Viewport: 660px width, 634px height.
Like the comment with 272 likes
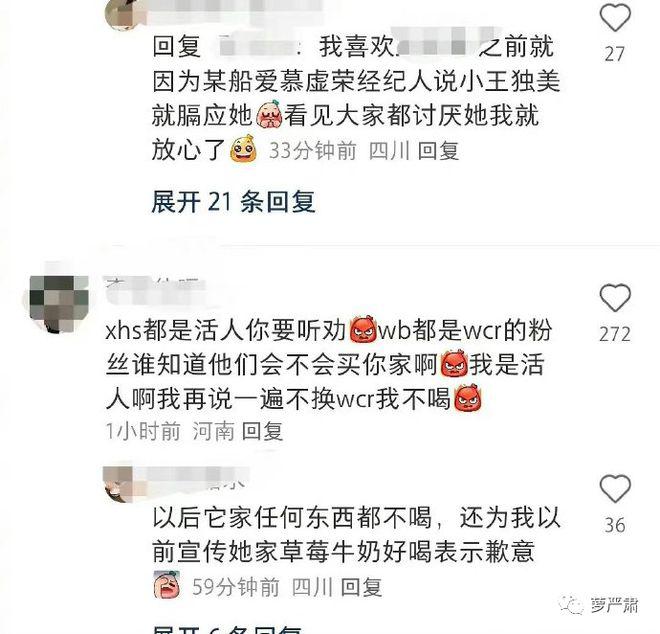tap(615, 298)
